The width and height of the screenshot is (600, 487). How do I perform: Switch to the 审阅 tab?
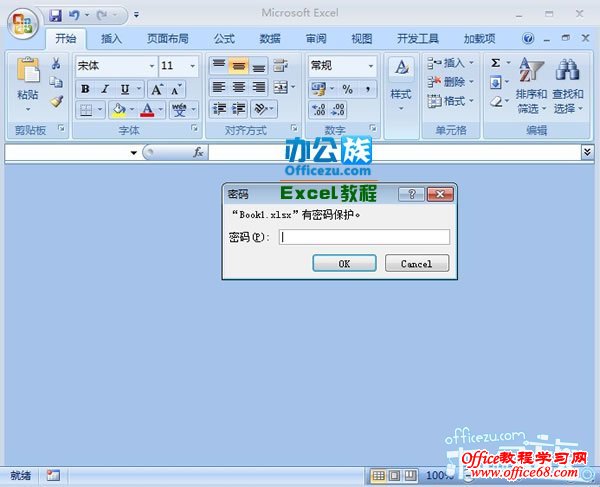(316, 39)
